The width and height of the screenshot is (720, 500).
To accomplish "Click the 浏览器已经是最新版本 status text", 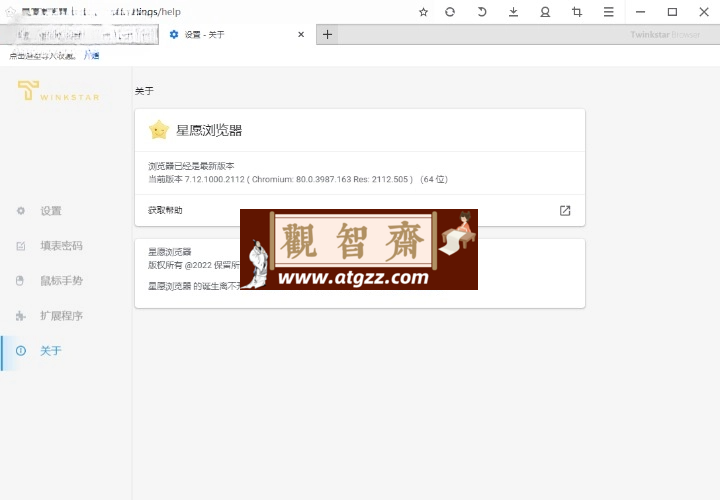I will pos(191,166).
